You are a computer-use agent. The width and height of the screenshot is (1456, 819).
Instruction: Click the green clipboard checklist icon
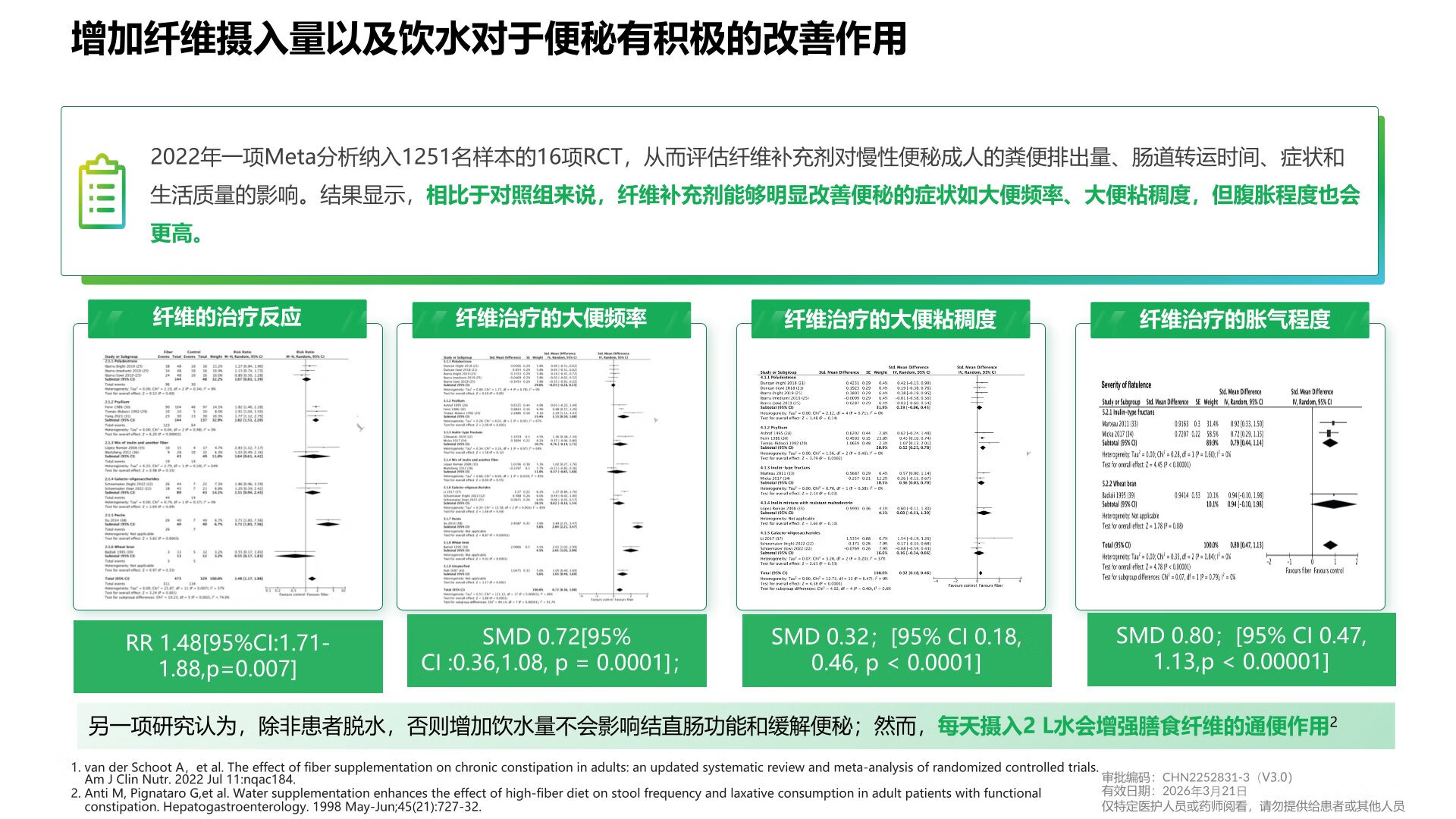pyautogui.click(x=102, y=192)
